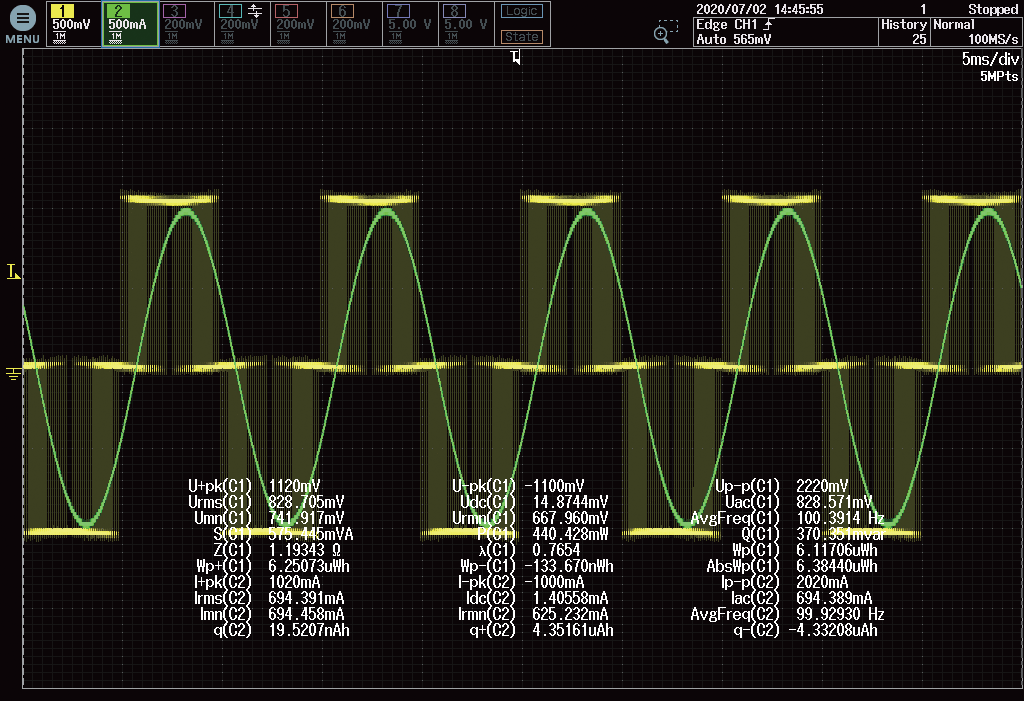The height and width of the screenshot is (701, 1024).
Task: Click the Umn(C1) 741.917mV measurement
Action: pos(269,518)
